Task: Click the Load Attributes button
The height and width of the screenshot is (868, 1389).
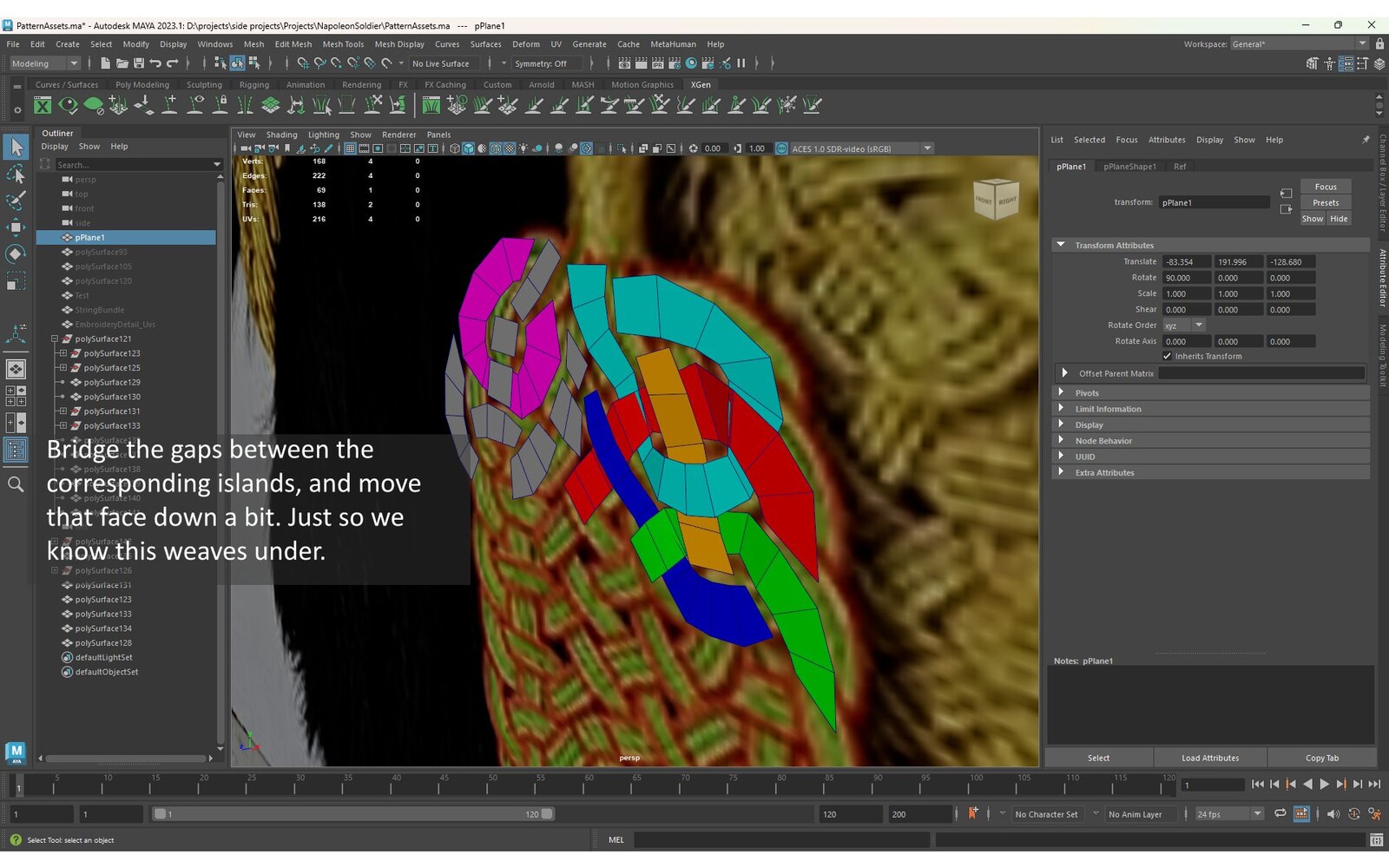Action: pos(1209,759)
